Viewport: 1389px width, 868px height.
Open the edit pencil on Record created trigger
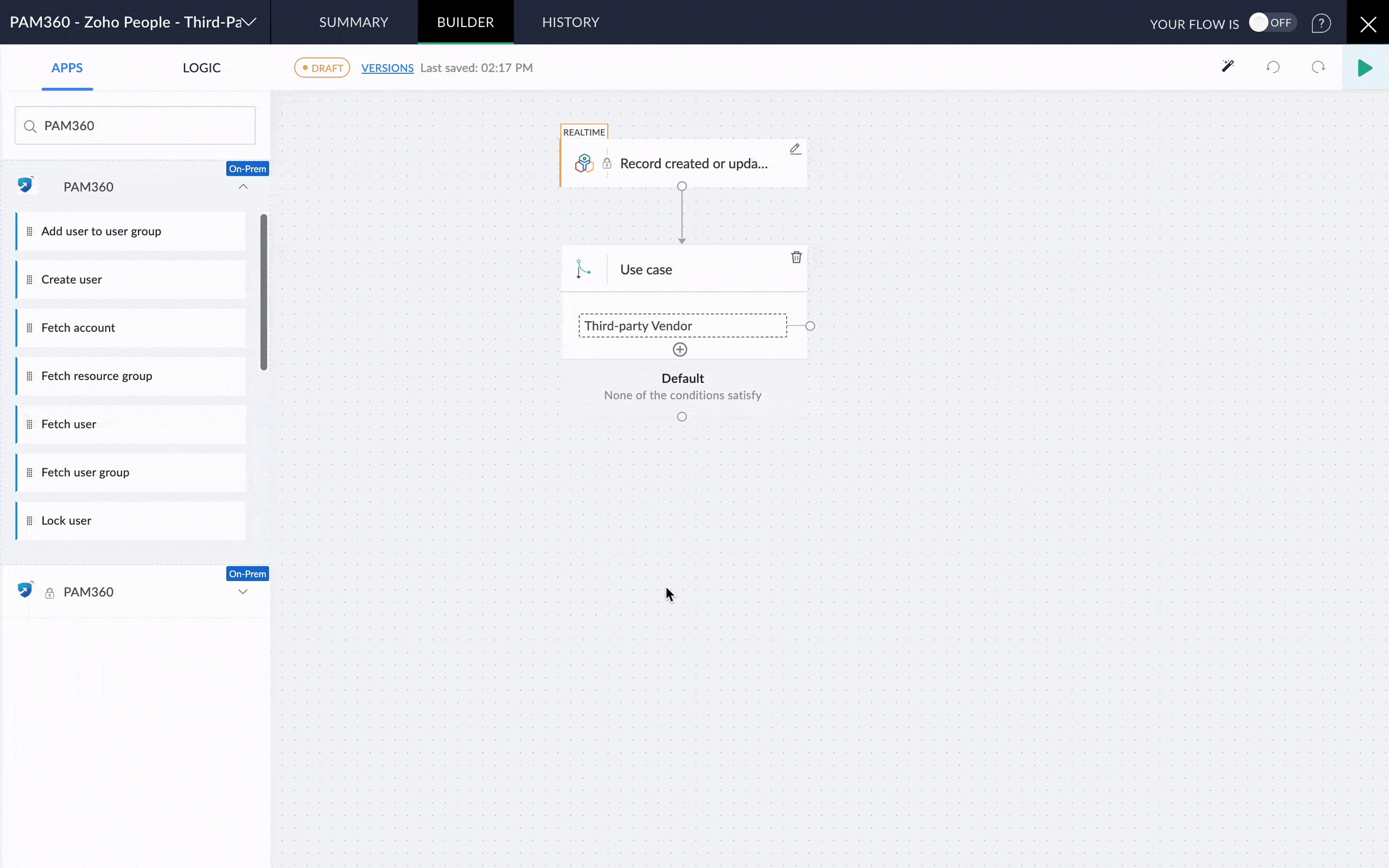pos(795,149)
